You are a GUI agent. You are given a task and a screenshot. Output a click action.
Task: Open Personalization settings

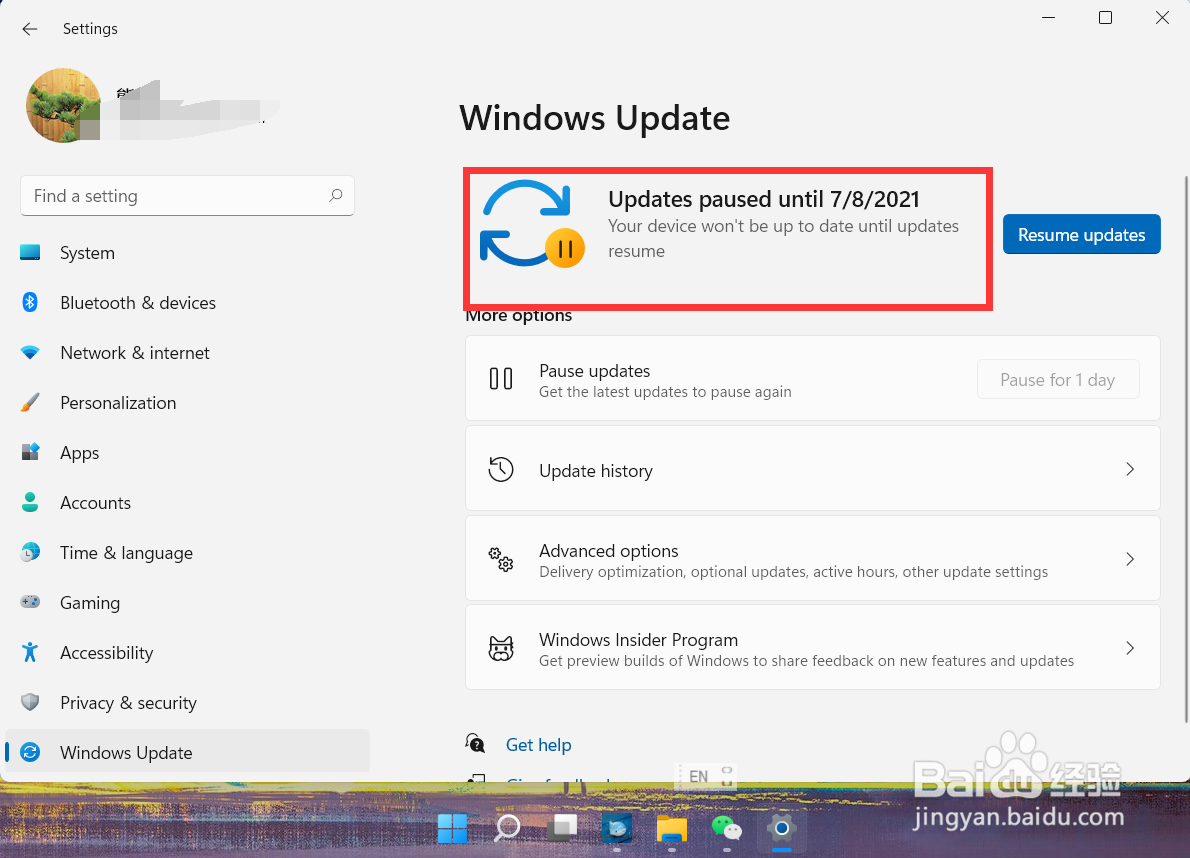pyautogui.click(x=187, y=403)
